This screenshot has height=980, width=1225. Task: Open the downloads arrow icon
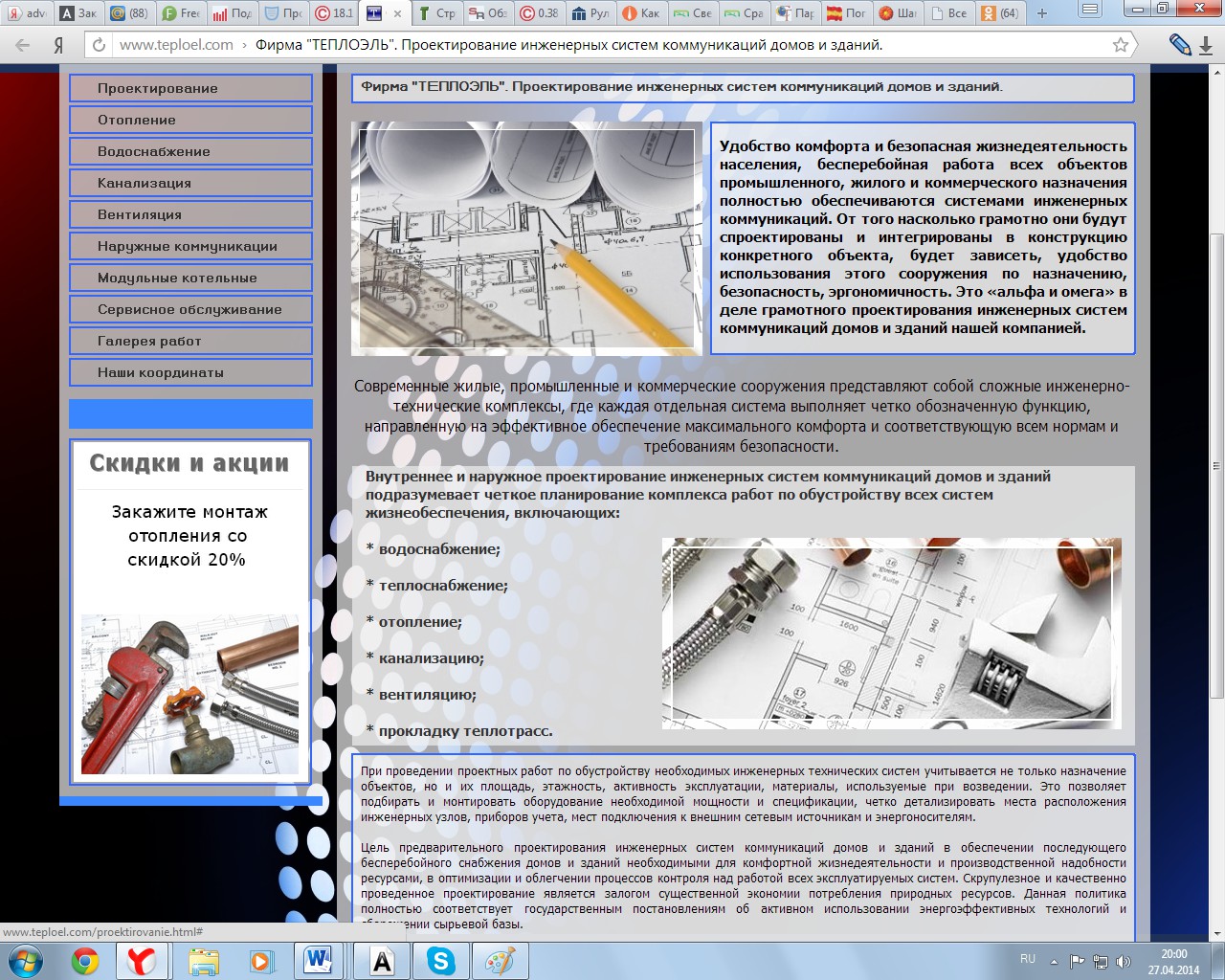[1206, 45]
